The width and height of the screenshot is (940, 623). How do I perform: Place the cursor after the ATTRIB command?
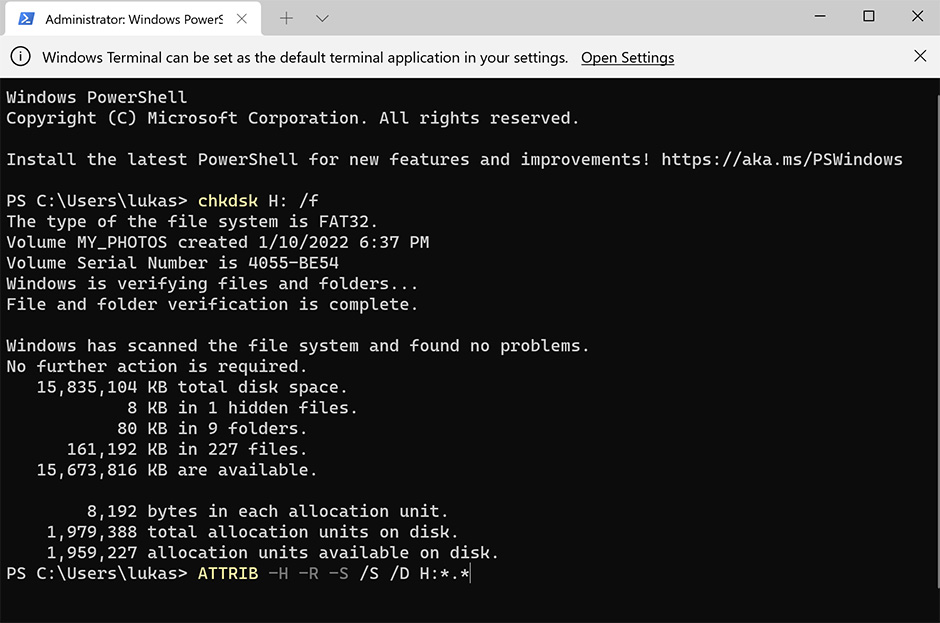[470, 573]
